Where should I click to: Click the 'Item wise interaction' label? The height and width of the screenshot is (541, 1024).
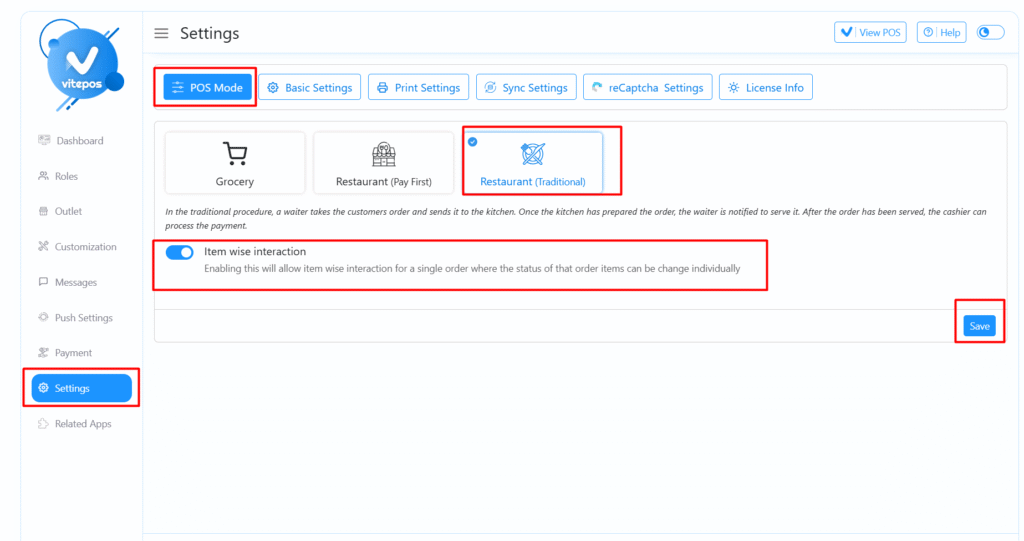[x=255, y=252]
